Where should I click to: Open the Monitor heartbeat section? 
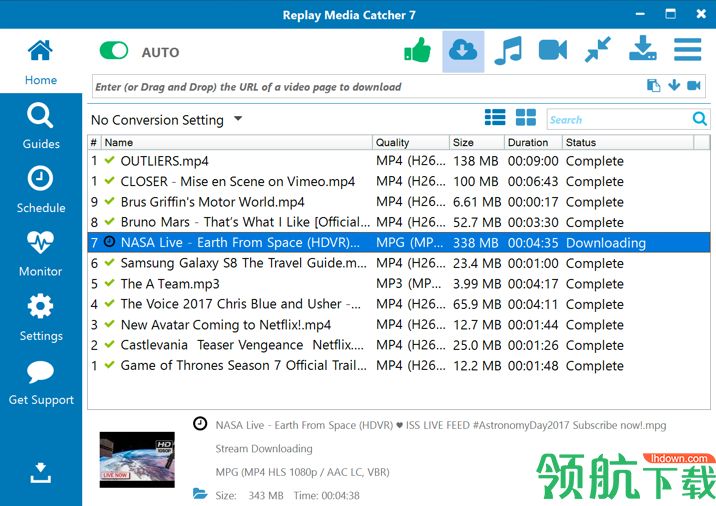coord(41,254)
